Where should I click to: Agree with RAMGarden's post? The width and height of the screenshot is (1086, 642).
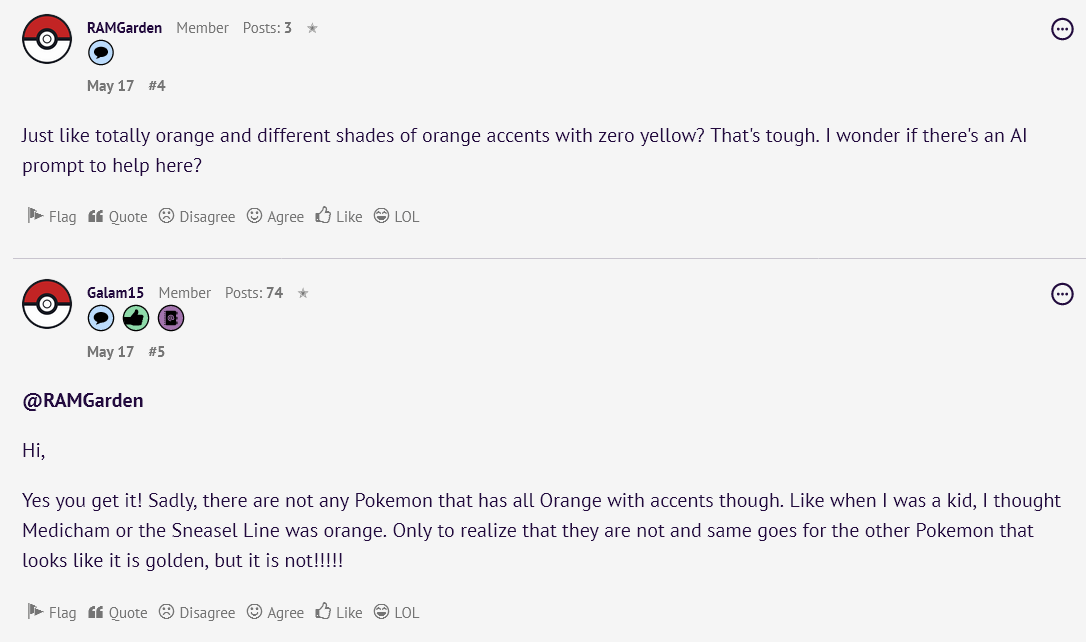tap(276, 216)
